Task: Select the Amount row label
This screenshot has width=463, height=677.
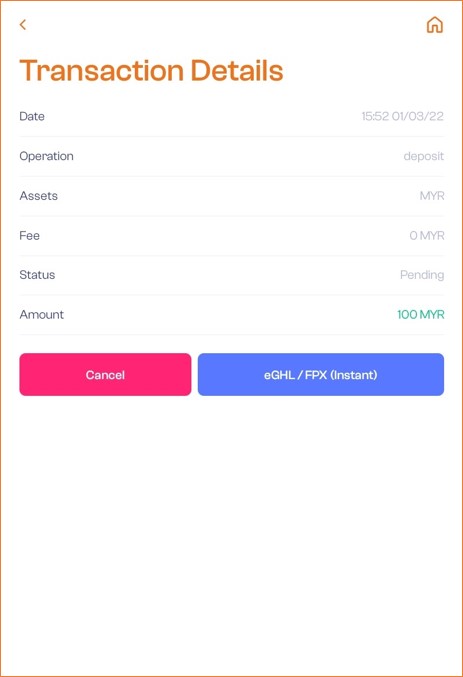Action: pyautogui.click(x=41, y=314)
